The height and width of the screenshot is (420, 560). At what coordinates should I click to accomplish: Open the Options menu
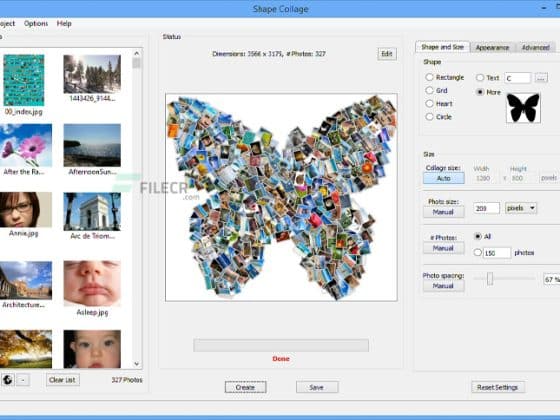(36, 24)
